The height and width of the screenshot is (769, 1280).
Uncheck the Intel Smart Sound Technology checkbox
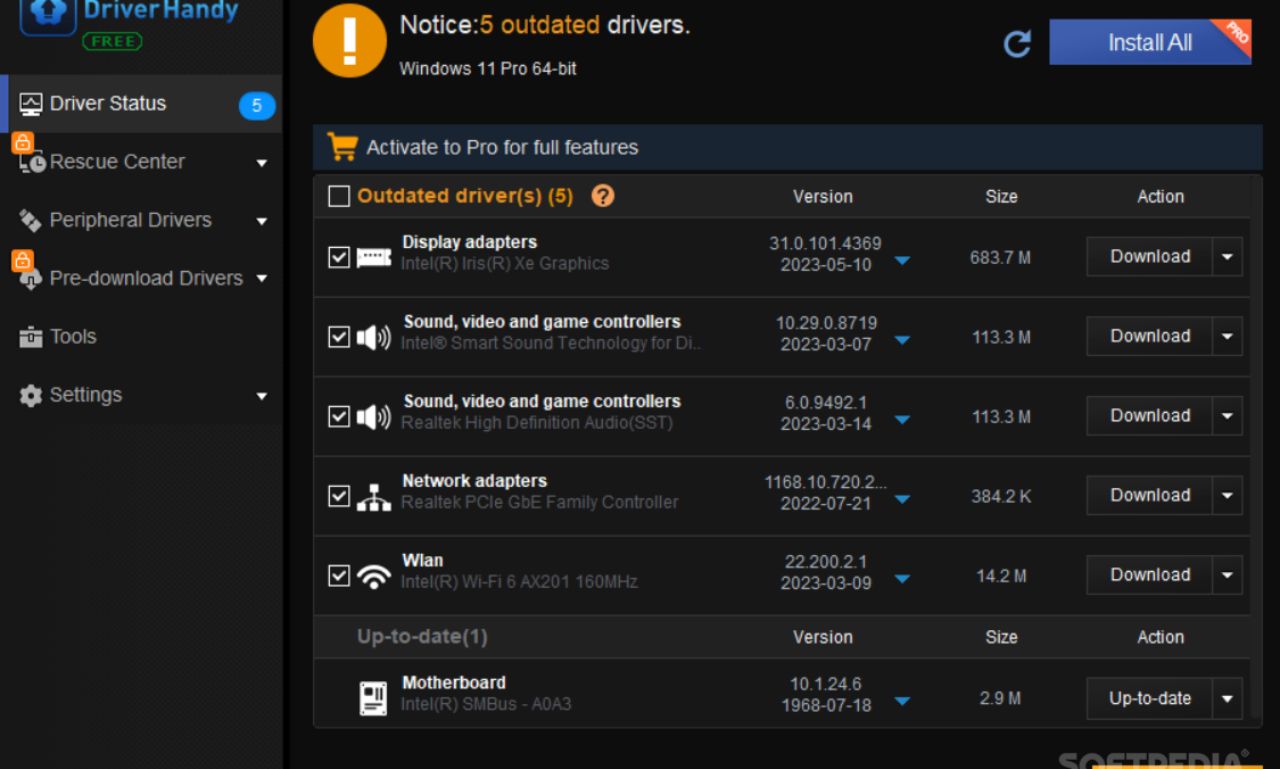click(x=339, y=337)
